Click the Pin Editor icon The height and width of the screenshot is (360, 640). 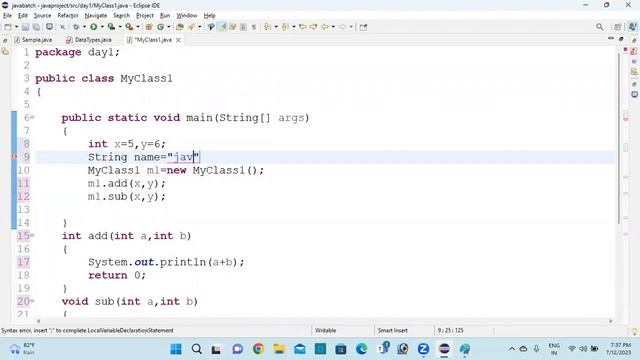363,27
